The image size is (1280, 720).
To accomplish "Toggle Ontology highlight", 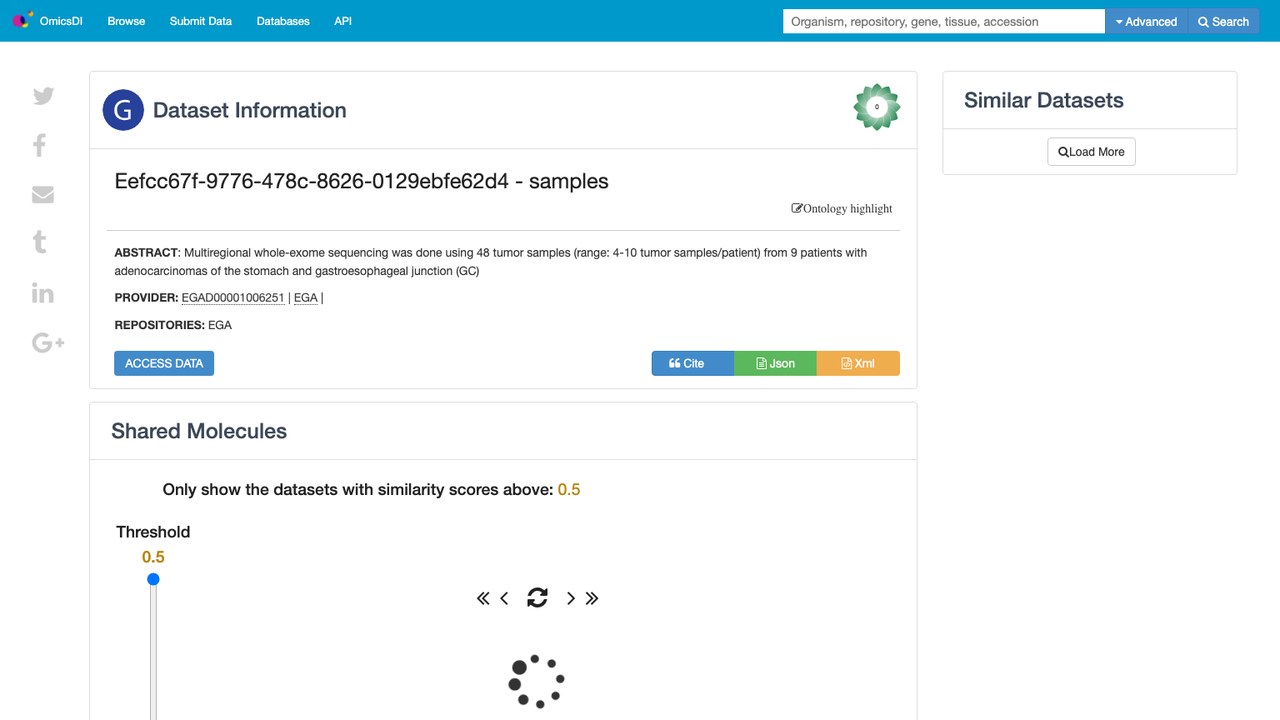I will (842, 208).
